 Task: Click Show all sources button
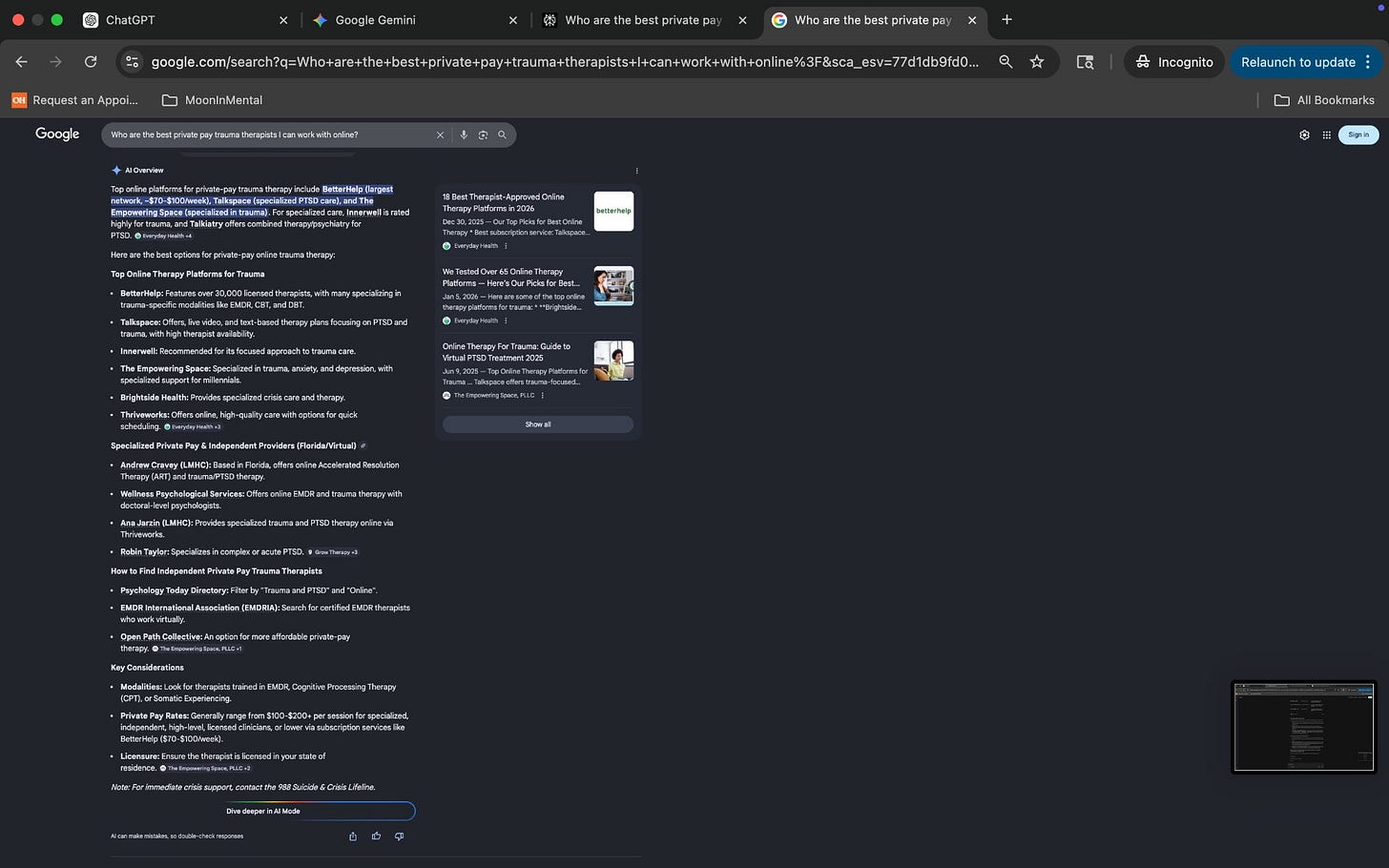coord(538,424)
